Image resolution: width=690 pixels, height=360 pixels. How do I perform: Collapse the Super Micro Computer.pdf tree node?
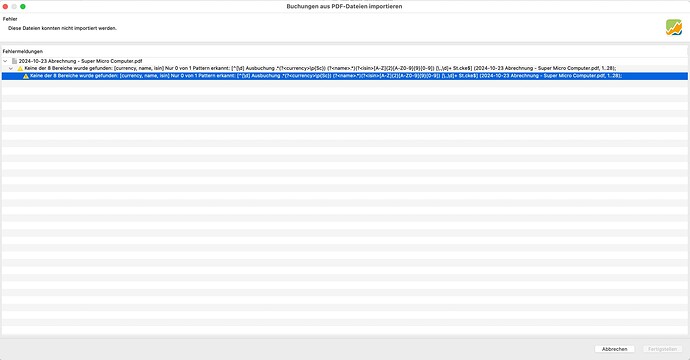5,61
